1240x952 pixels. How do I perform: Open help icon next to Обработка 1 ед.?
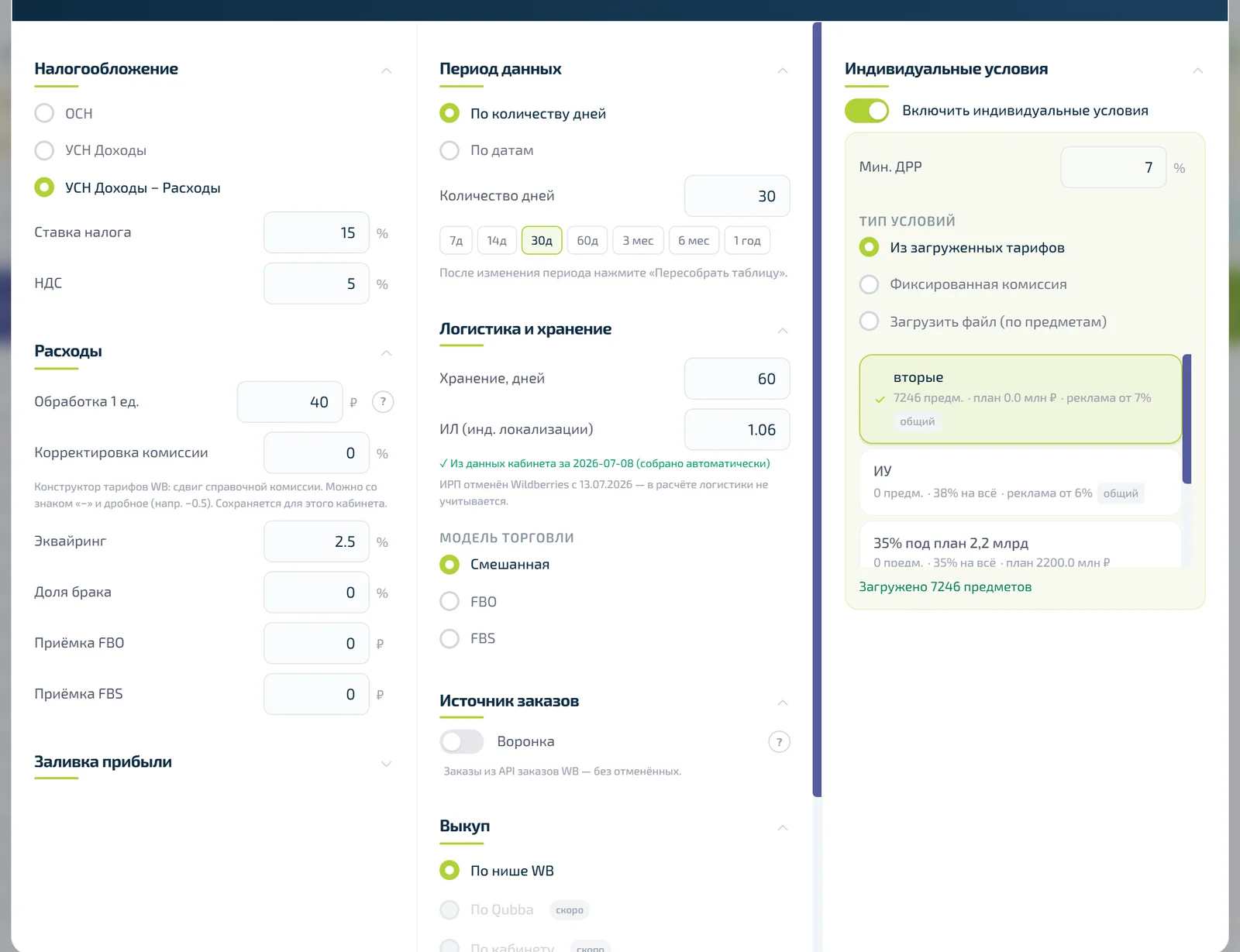pyautogui.click(x=383, y=401)
